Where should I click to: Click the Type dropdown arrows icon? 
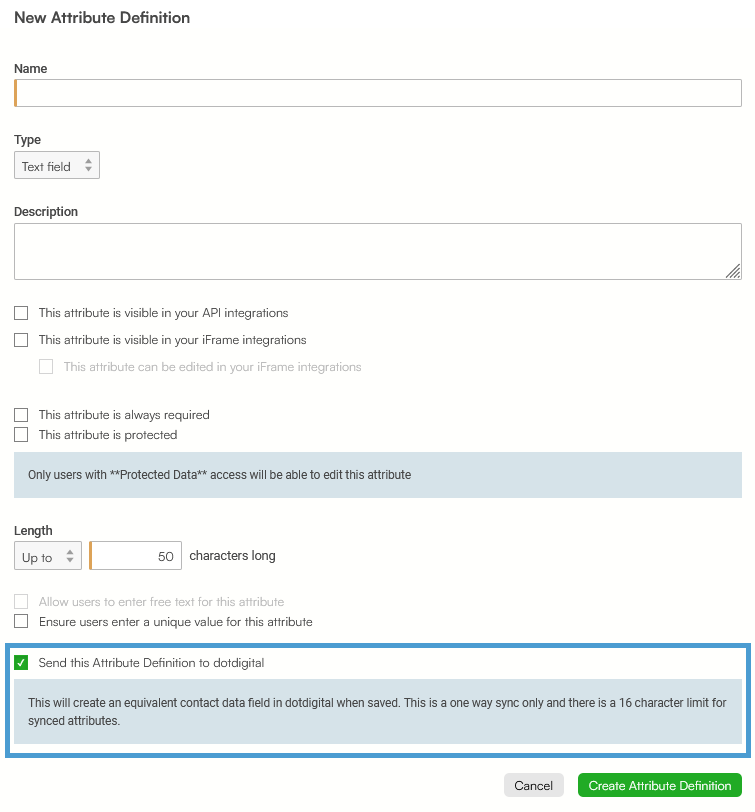point(89,165)
